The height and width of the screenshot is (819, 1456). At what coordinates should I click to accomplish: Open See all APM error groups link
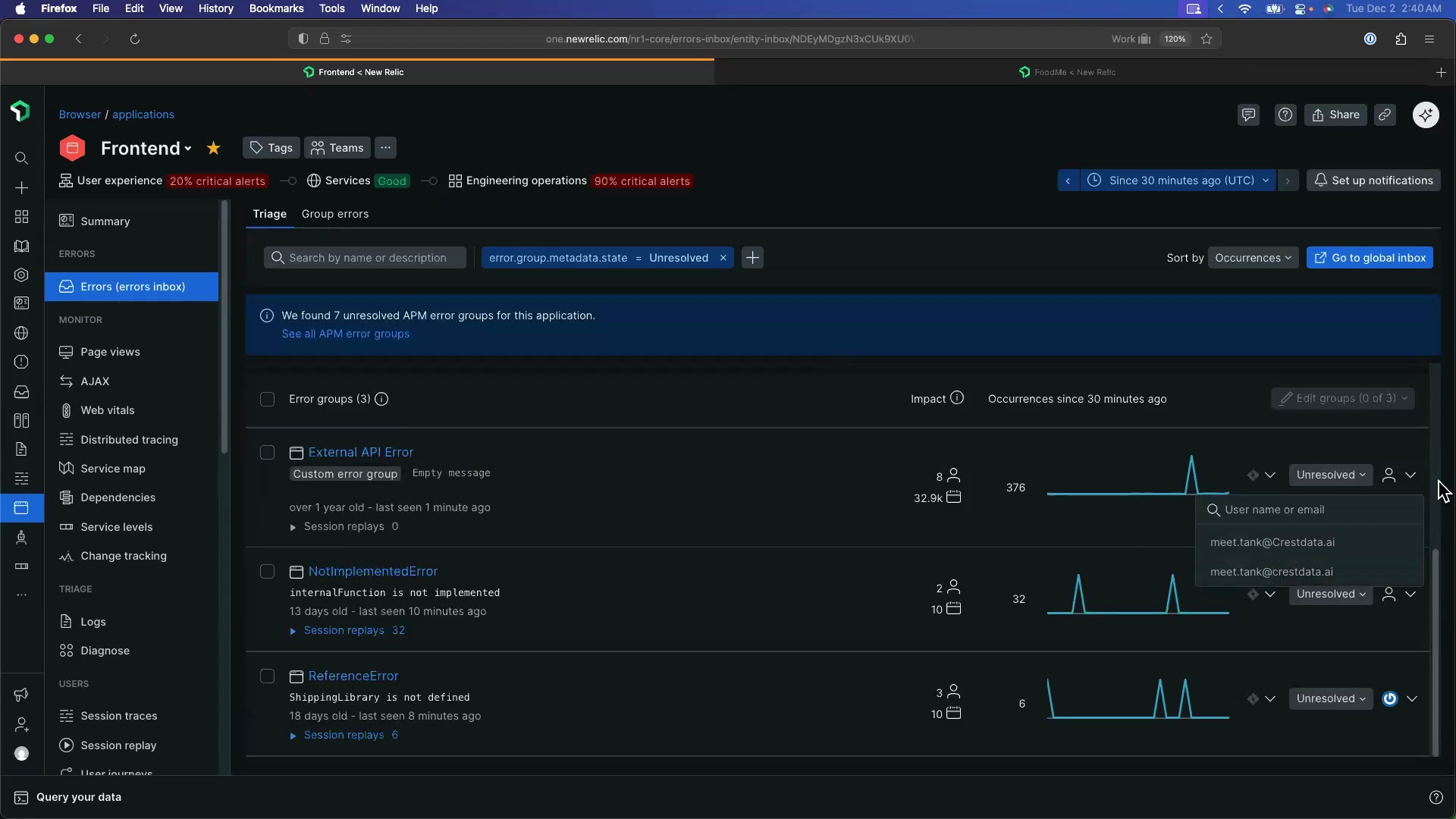click(345, 334)
